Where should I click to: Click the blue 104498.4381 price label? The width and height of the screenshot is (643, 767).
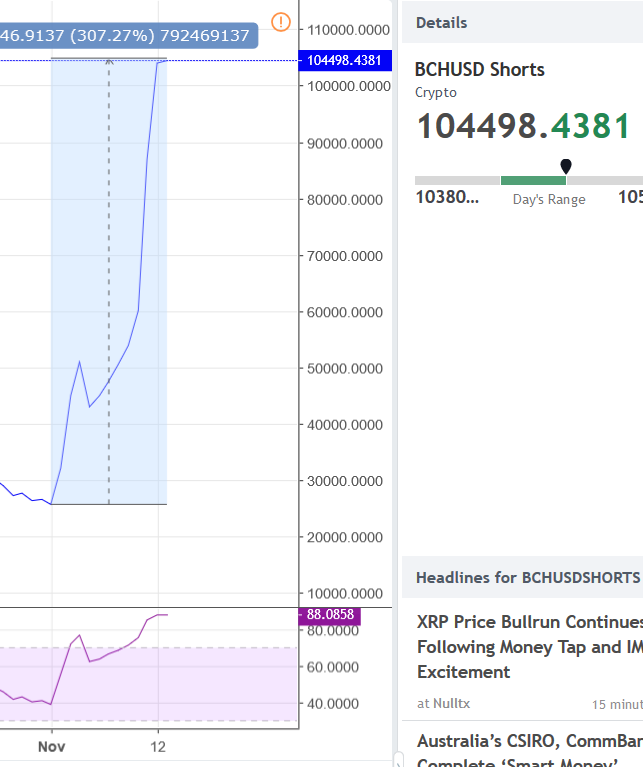(345, 61)
